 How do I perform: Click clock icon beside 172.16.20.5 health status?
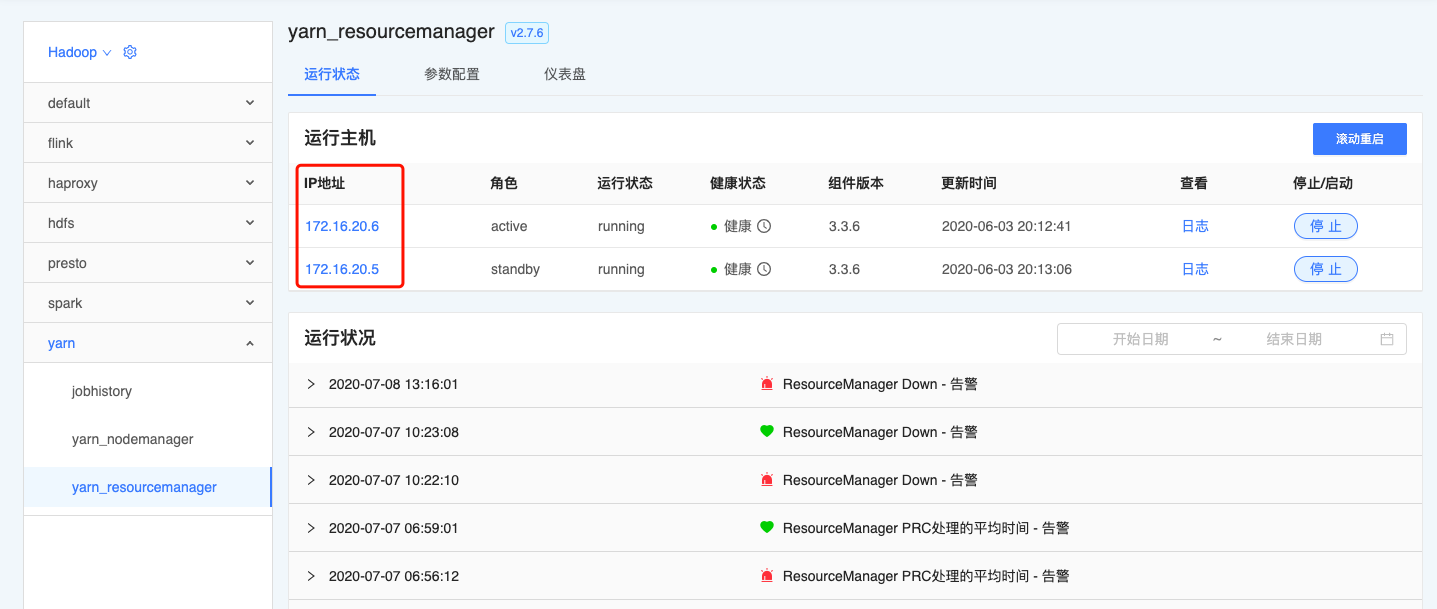764,269
